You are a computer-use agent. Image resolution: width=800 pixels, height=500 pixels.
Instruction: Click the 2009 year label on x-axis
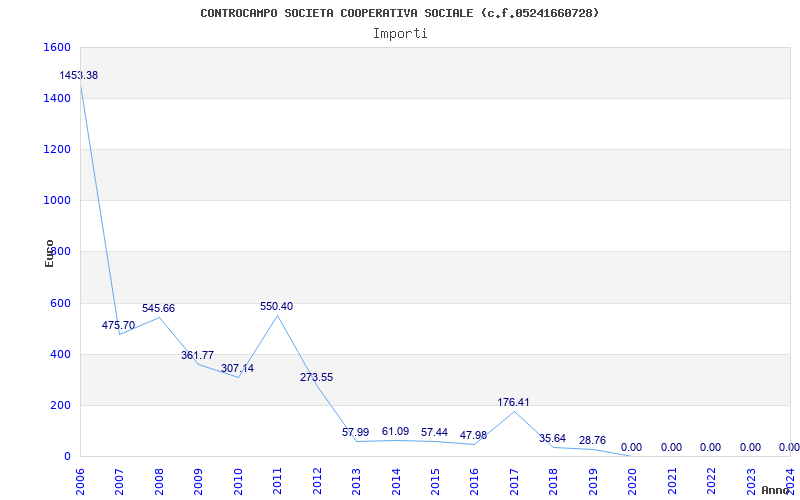tap(198, 482)
